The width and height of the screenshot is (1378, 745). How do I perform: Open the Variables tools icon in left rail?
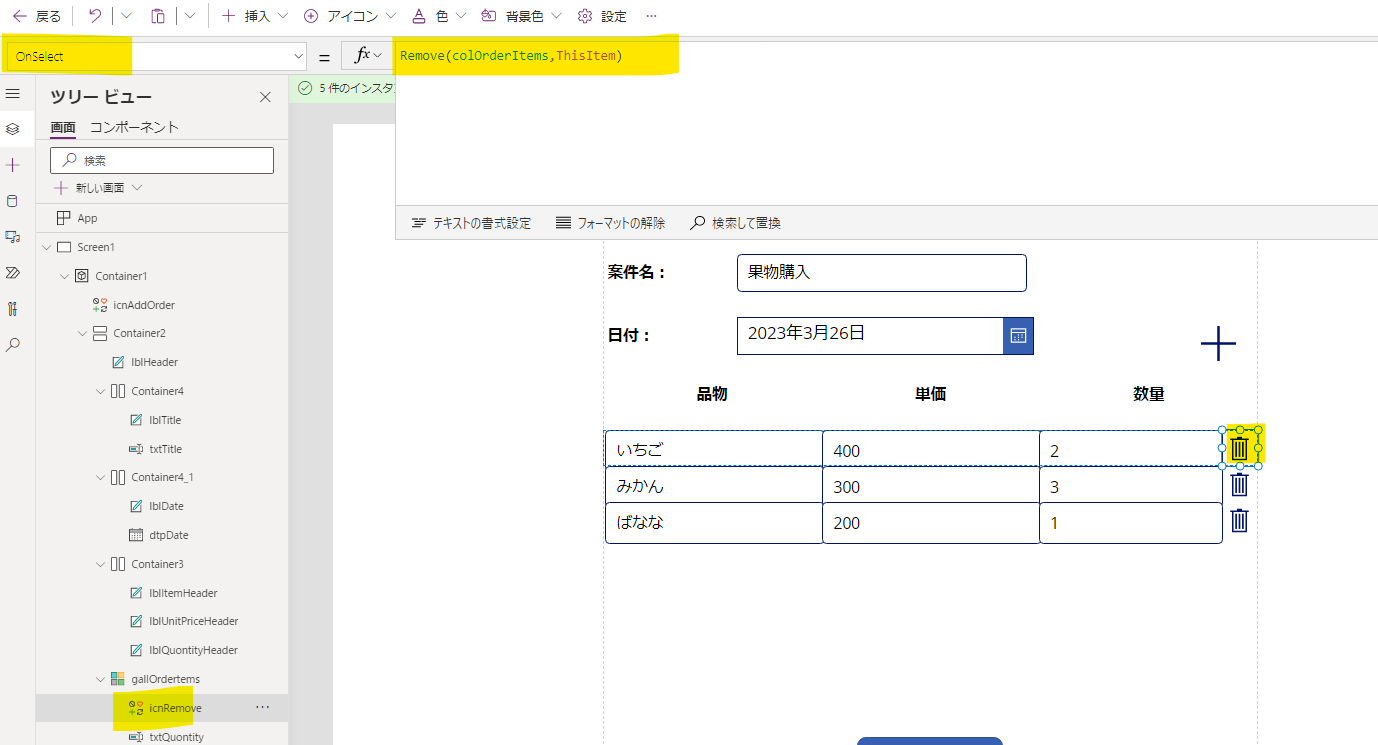13,308
